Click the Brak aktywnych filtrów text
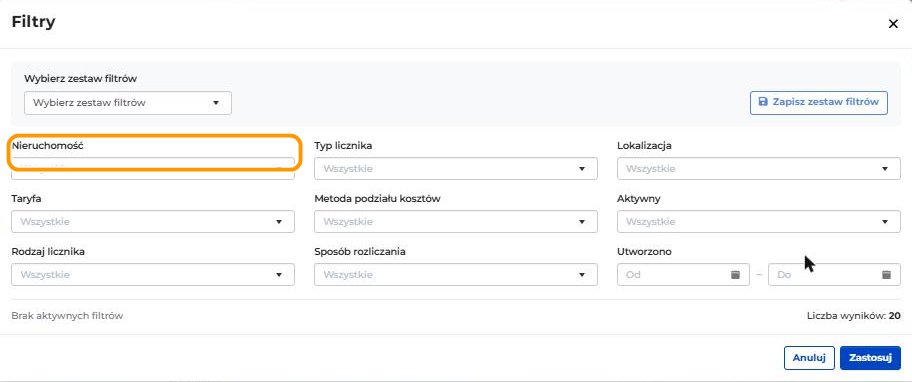This screenshot has height=382, width=912. pyautogui.click(x=67, y=316)
